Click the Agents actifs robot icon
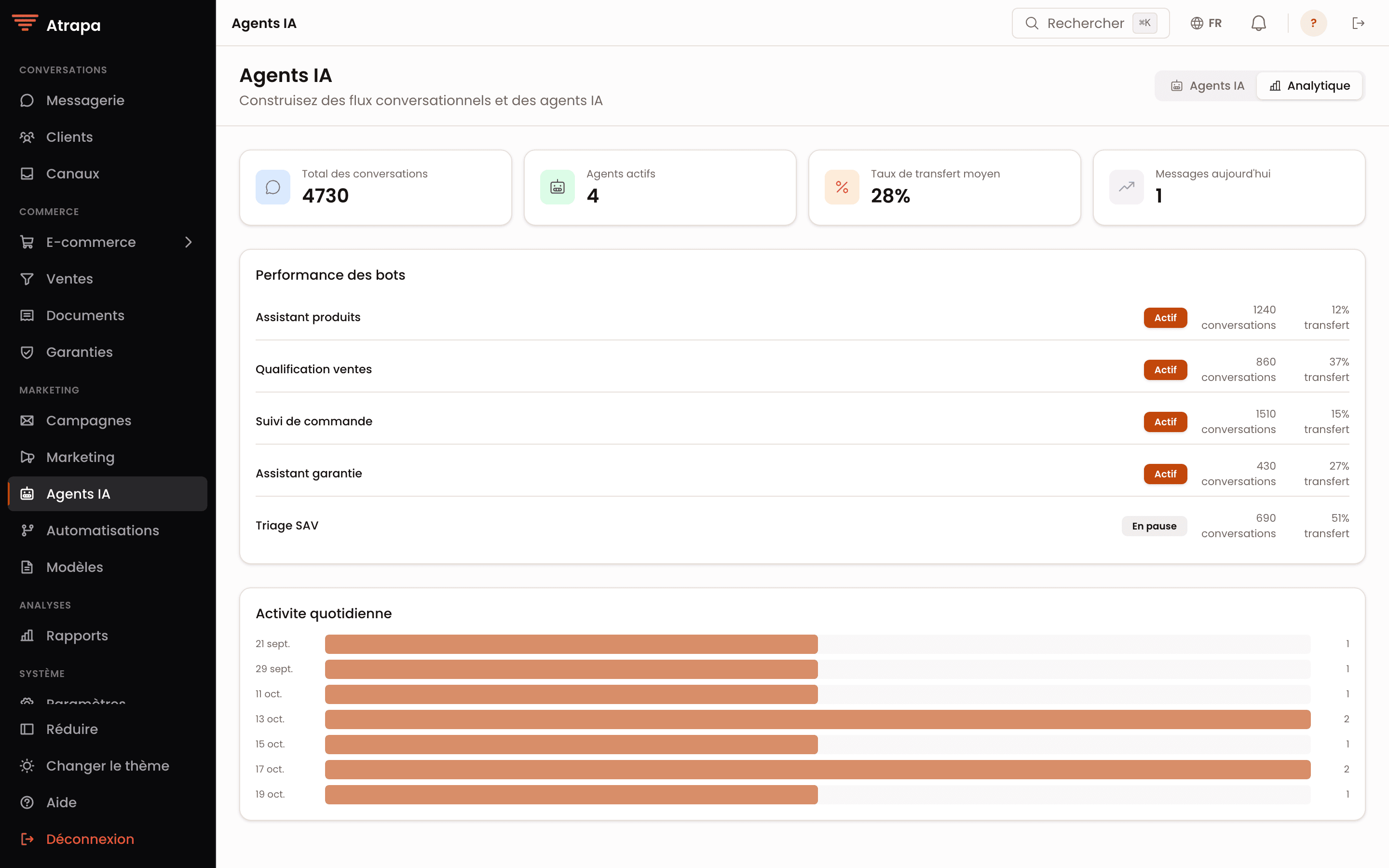Image resolution: width=1389 pixels, height=868 pixels. [558, 187]
